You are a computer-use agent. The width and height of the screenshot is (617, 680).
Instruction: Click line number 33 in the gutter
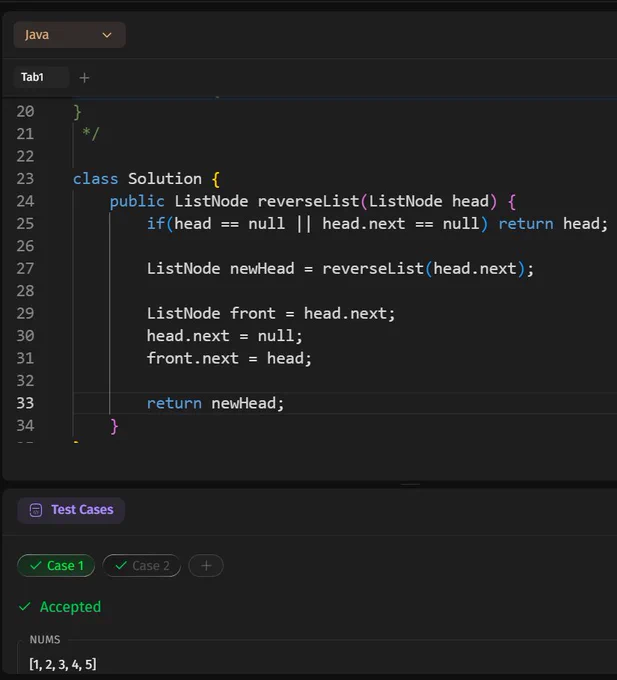25,403
